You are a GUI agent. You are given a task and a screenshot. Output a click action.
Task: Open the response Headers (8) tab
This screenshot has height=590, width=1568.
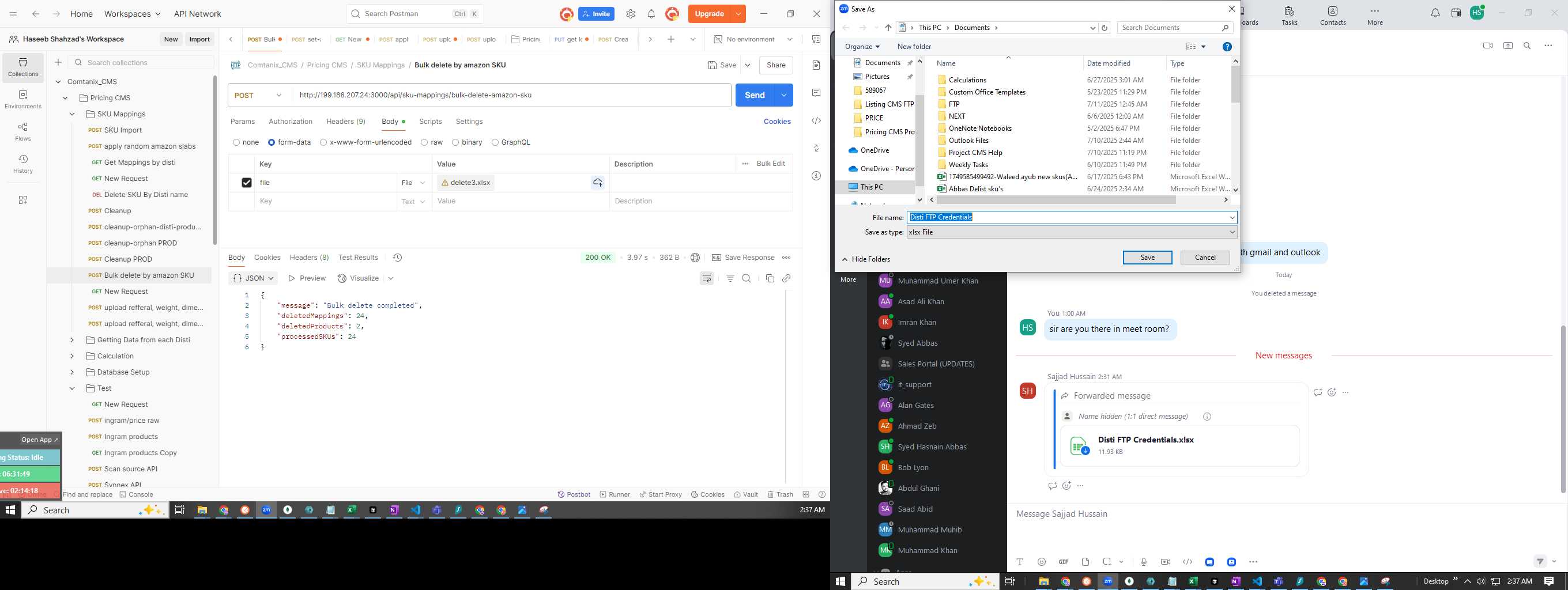coord(309,258)
